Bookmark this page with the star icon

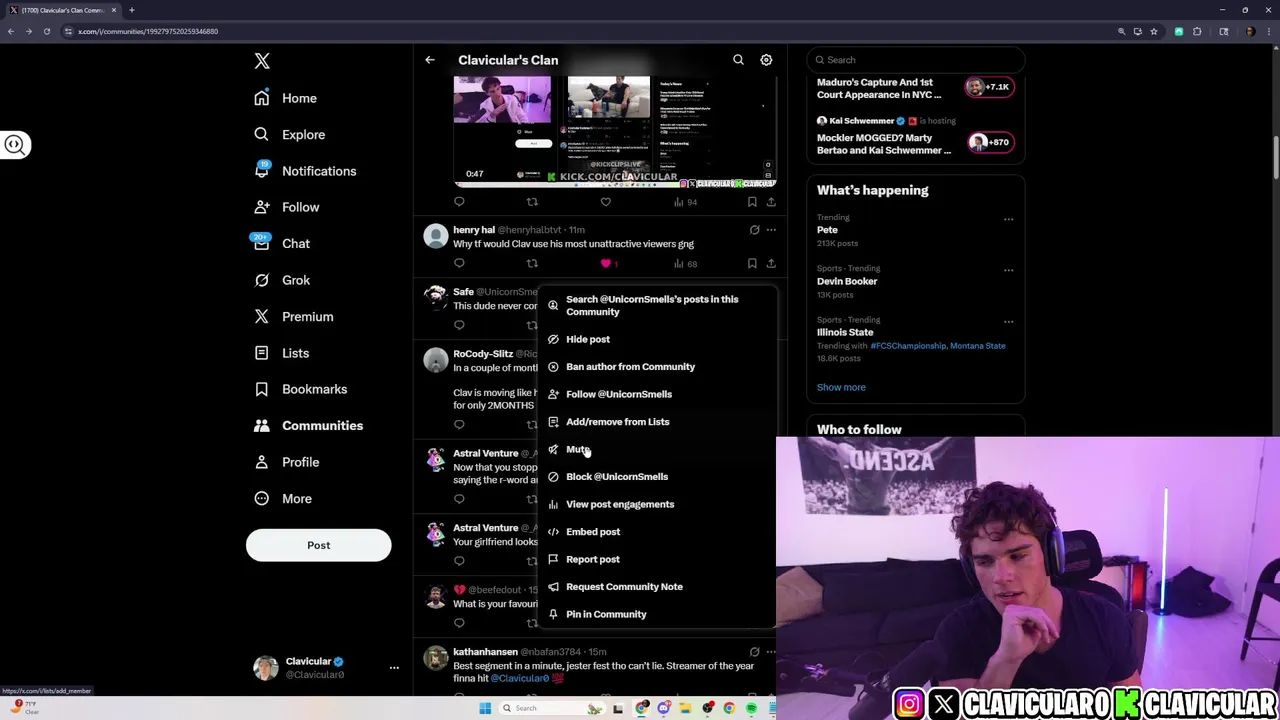click(x=1154, y=31)
